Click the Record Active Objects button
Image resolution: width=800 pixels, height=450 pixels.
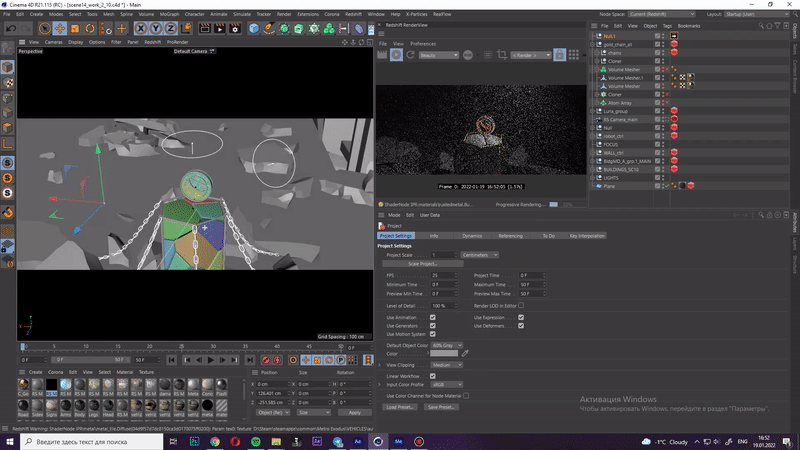[266, 360]
